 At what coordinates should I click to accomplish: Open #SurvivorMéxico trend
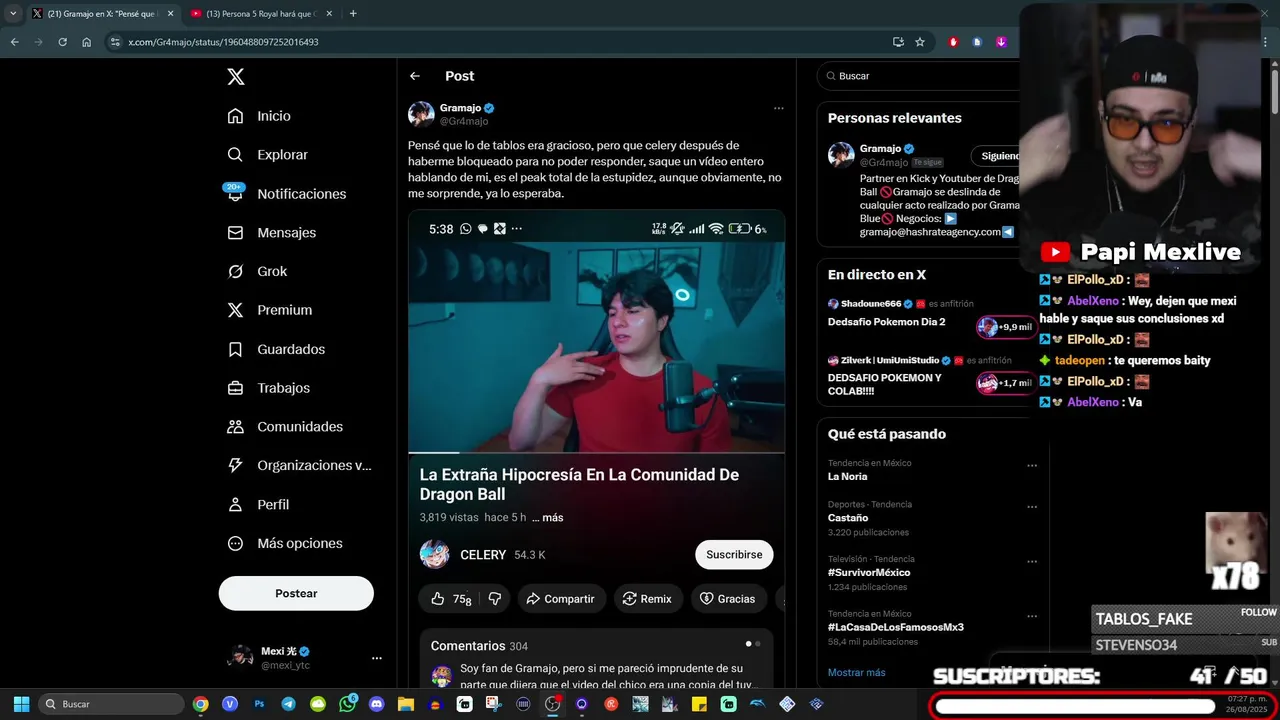coord(869,572)
